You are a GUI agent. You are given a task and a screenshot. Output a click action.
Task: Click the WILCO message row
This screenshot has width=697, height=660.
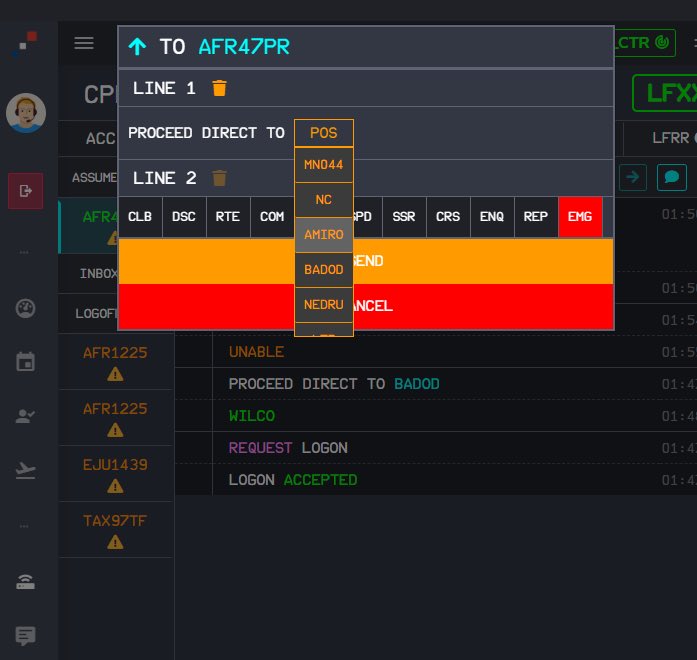(436, 416)
